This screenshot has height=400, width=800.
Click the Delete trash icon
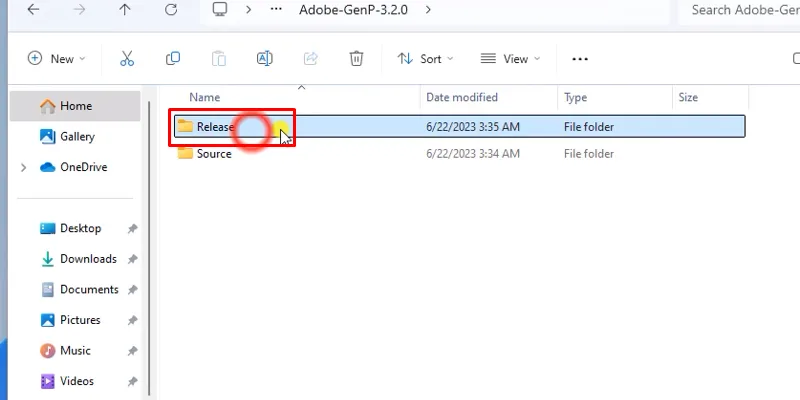pyautogui.click(x=356, y=59)
